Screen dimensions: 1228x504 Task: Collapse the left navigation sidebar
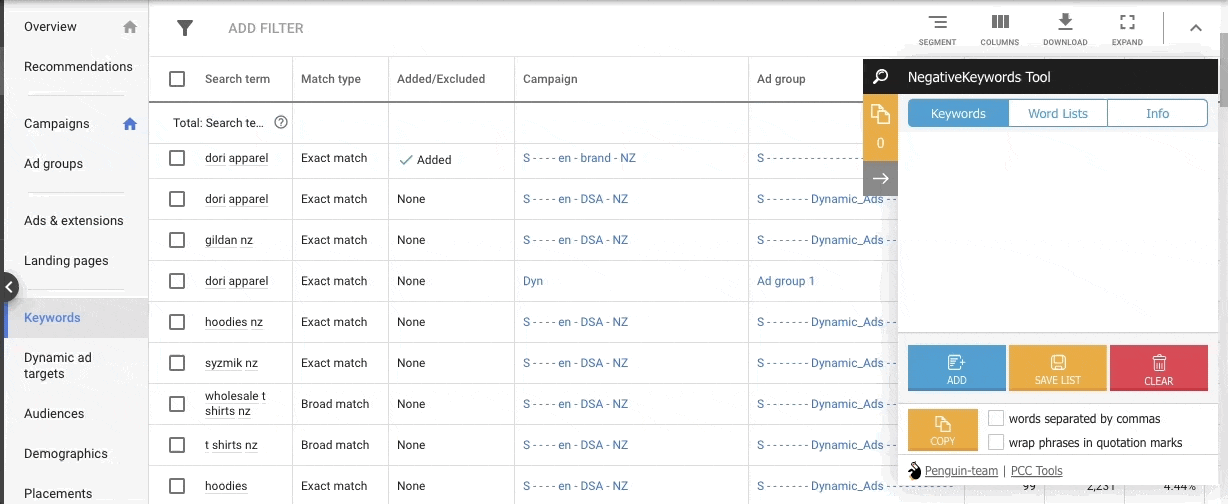point(9,288)
